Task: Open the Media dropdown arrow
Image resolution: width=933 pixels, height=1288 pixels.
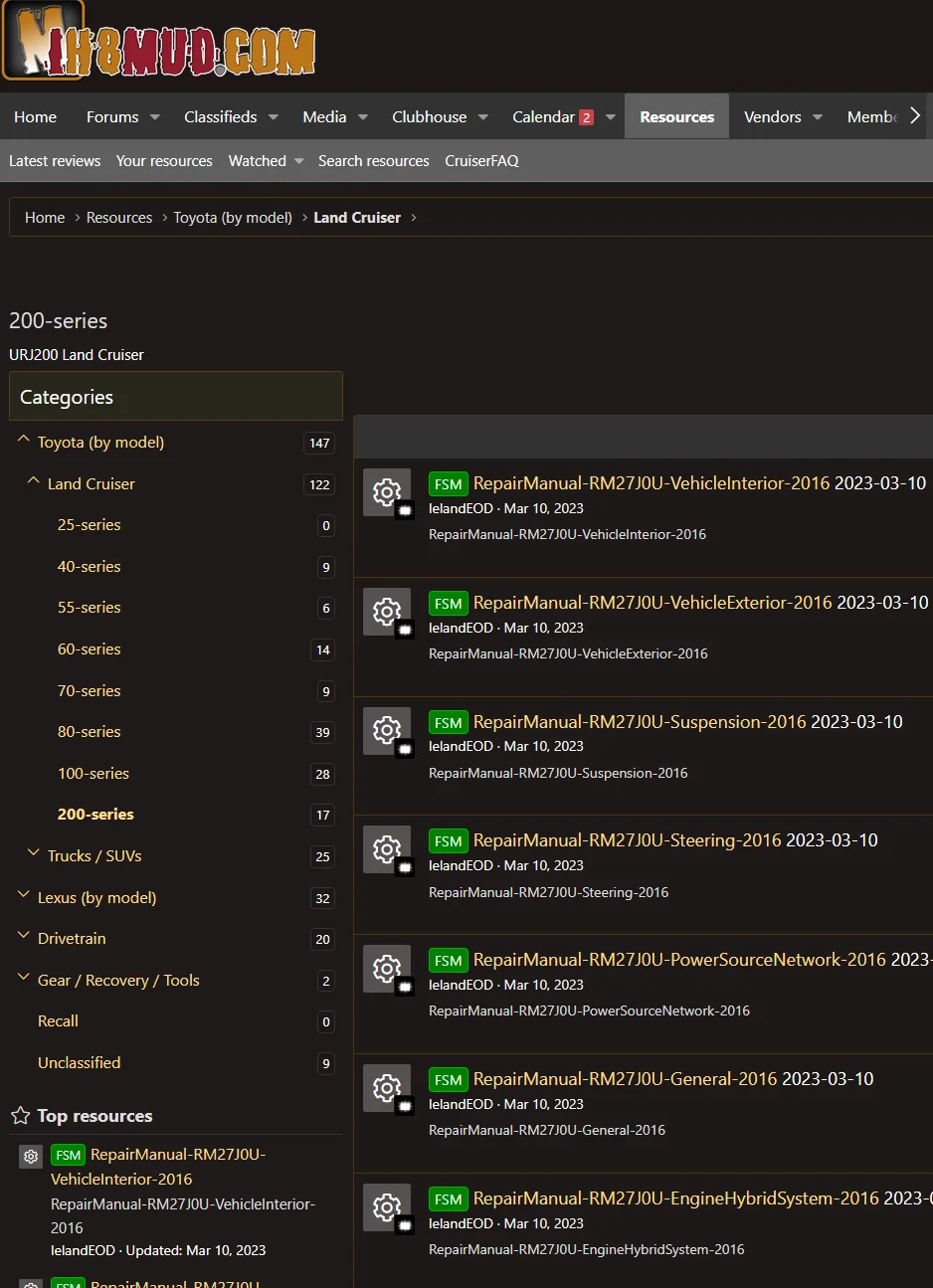Action: [363, 117]
